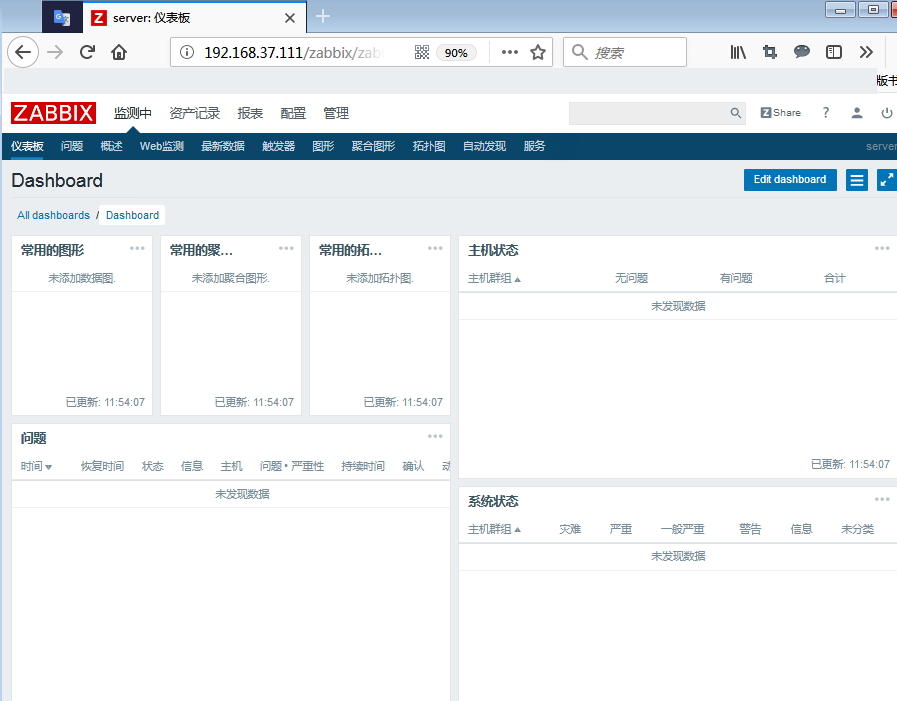Open the 问题 widget three-dot menu
The image size is (897, 701).
435,437
